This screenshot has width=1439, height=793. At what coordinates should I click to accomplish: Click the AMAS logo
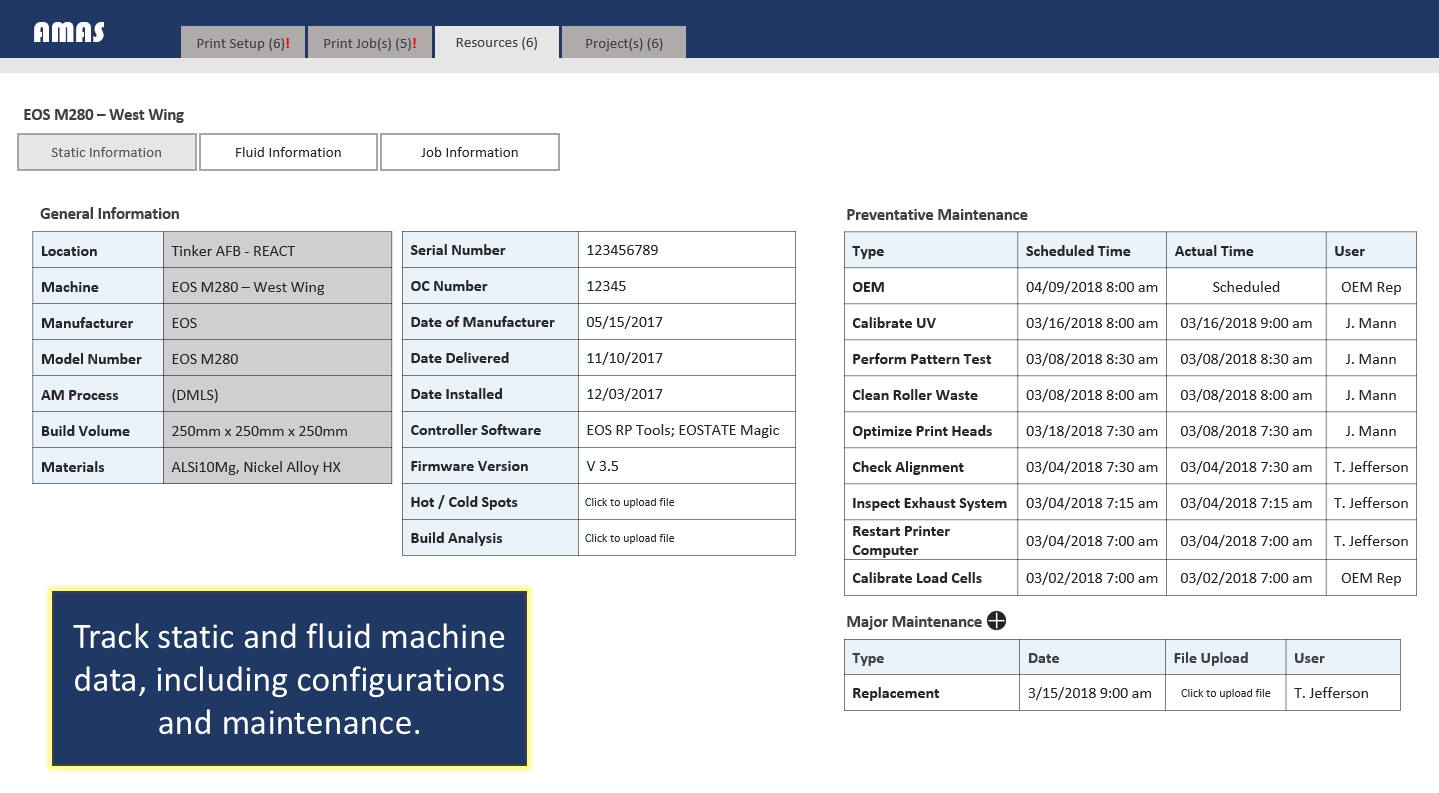point(69,33)
